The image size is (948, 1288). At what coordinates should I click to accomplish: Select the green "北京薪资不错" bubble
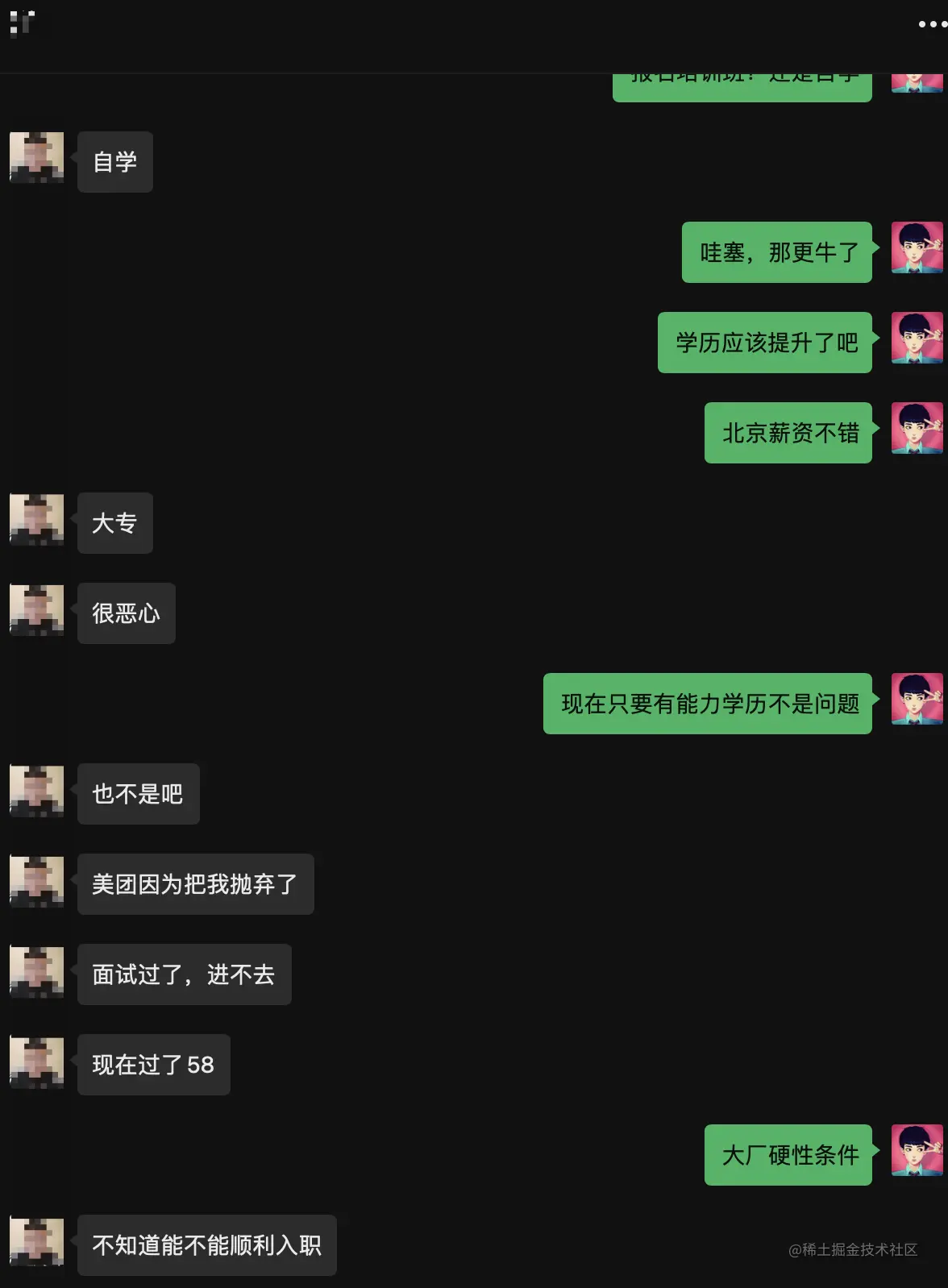[788, 433]
